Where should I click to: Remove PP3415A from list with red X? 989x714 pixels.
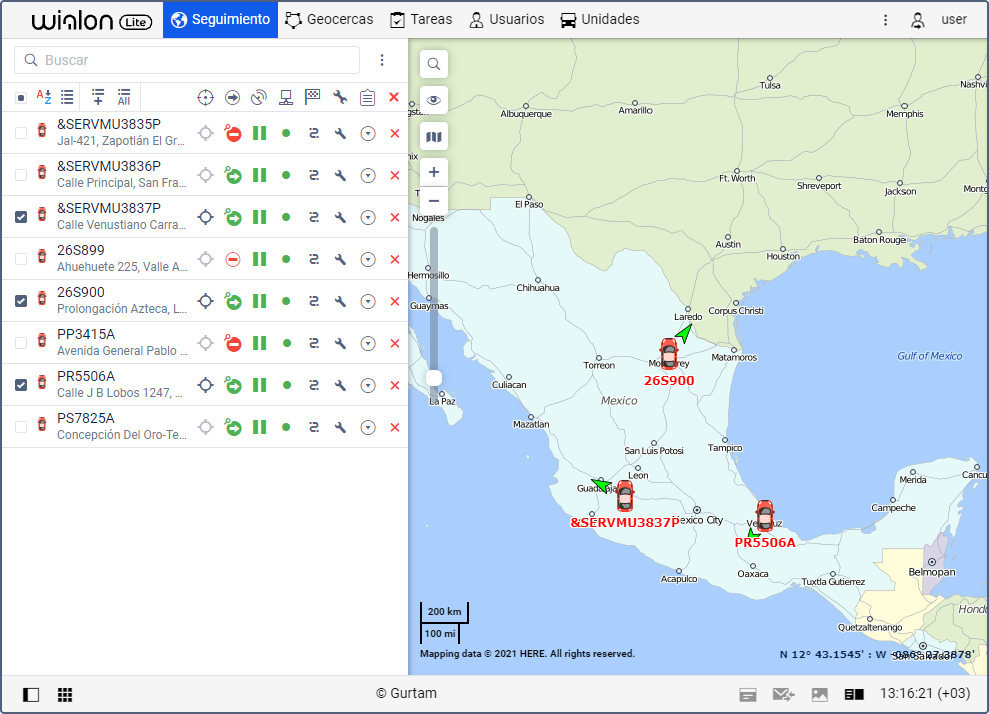coord(394,343)
